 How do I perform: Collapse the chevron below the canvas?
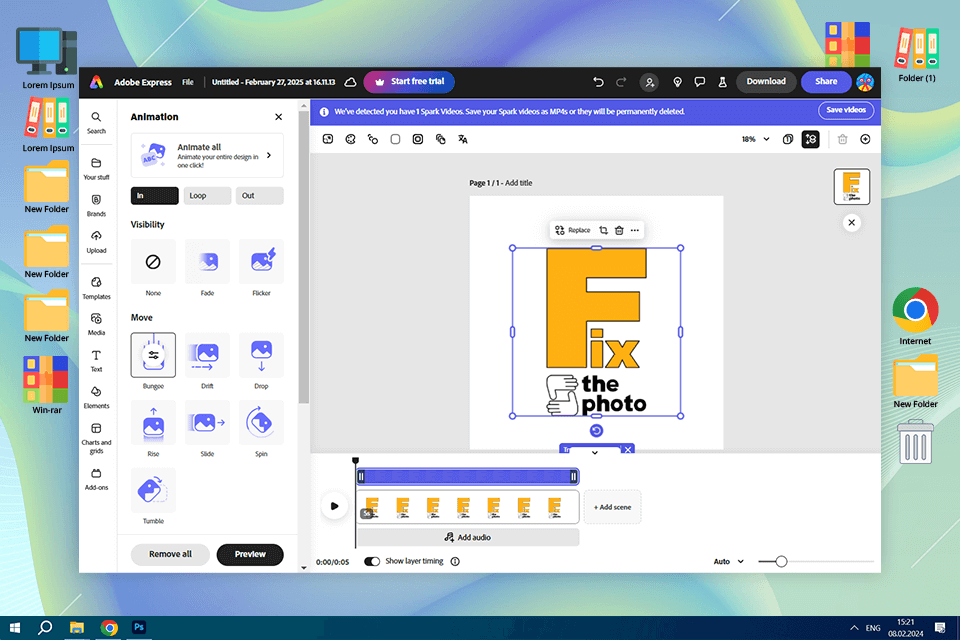click(594, 453)
